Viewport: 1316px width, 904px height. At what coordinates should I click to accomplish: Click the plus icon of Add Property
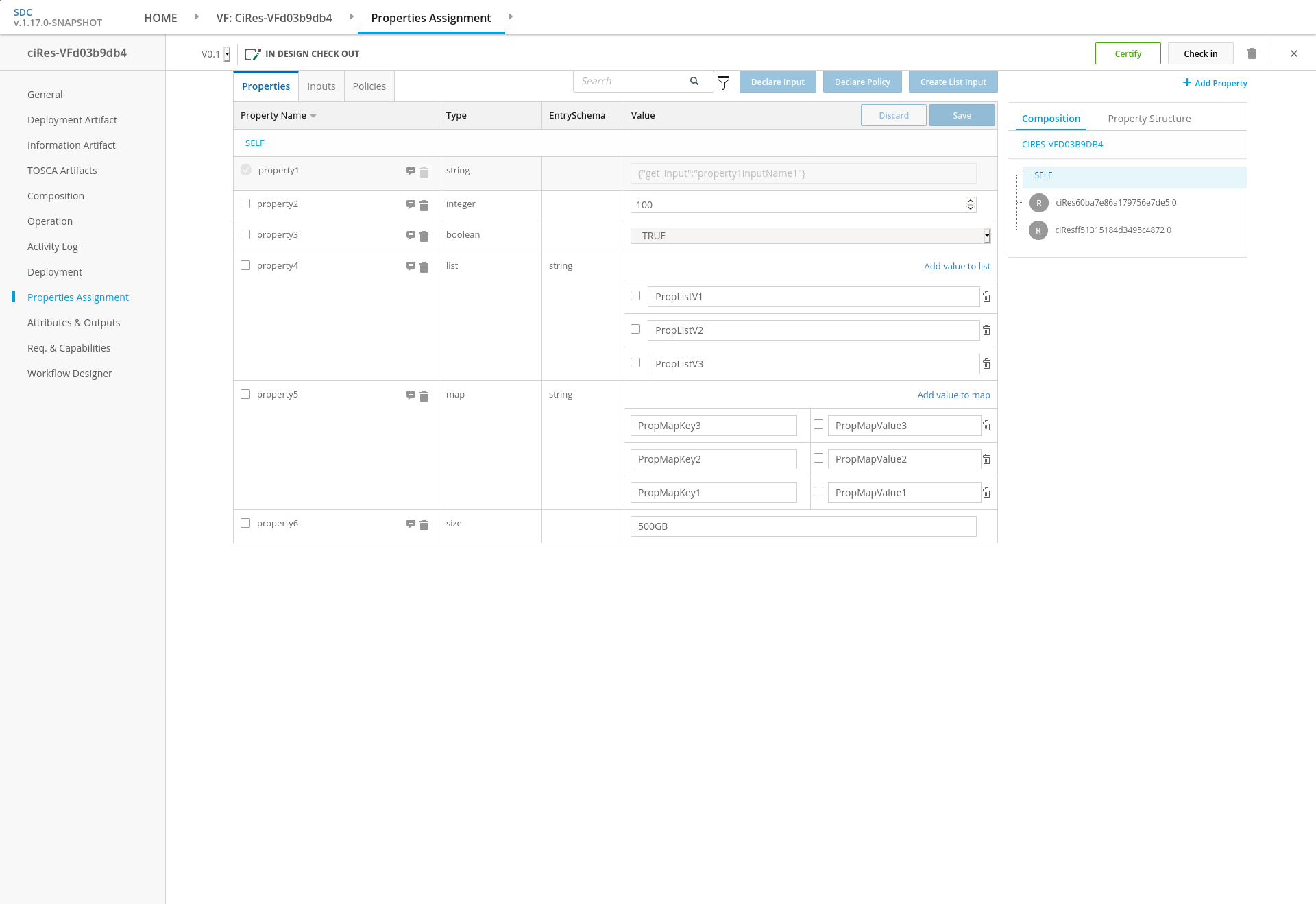[1186, 82]
